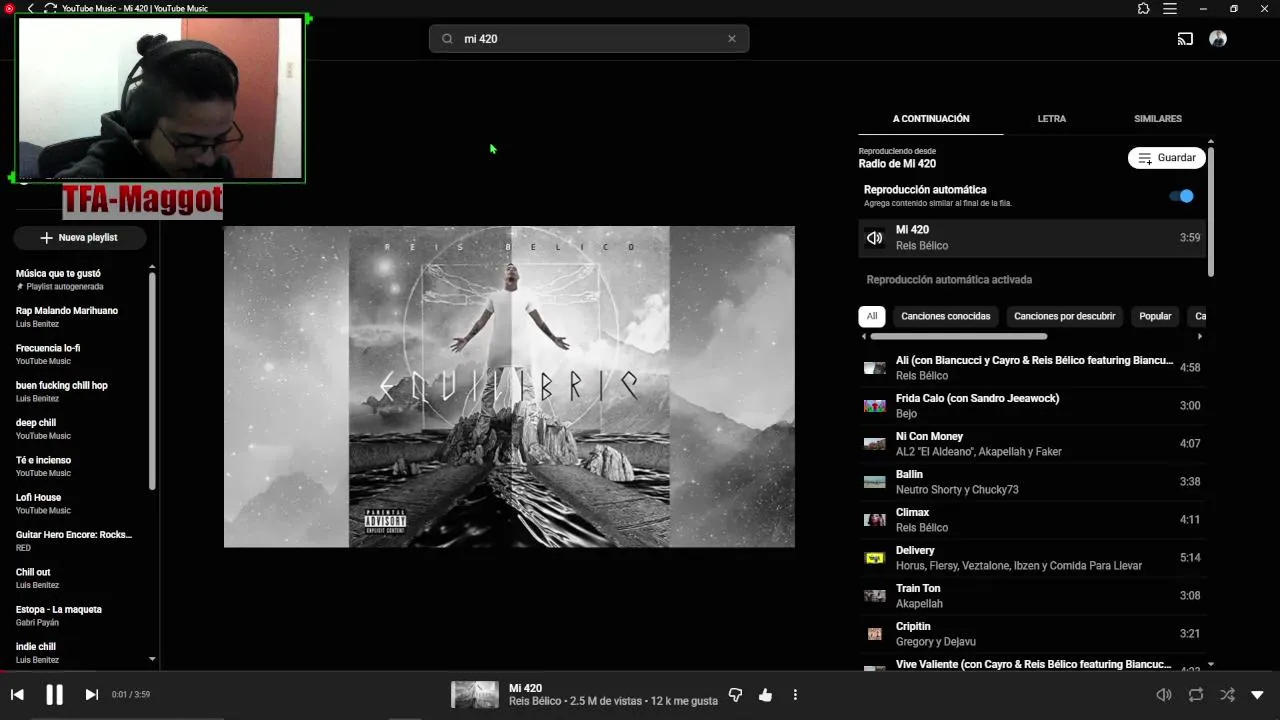Image resolution: width=1280 pixels, height=720 pixels.
Task: Click the Delivery track thumbnail
Action: 875,558
